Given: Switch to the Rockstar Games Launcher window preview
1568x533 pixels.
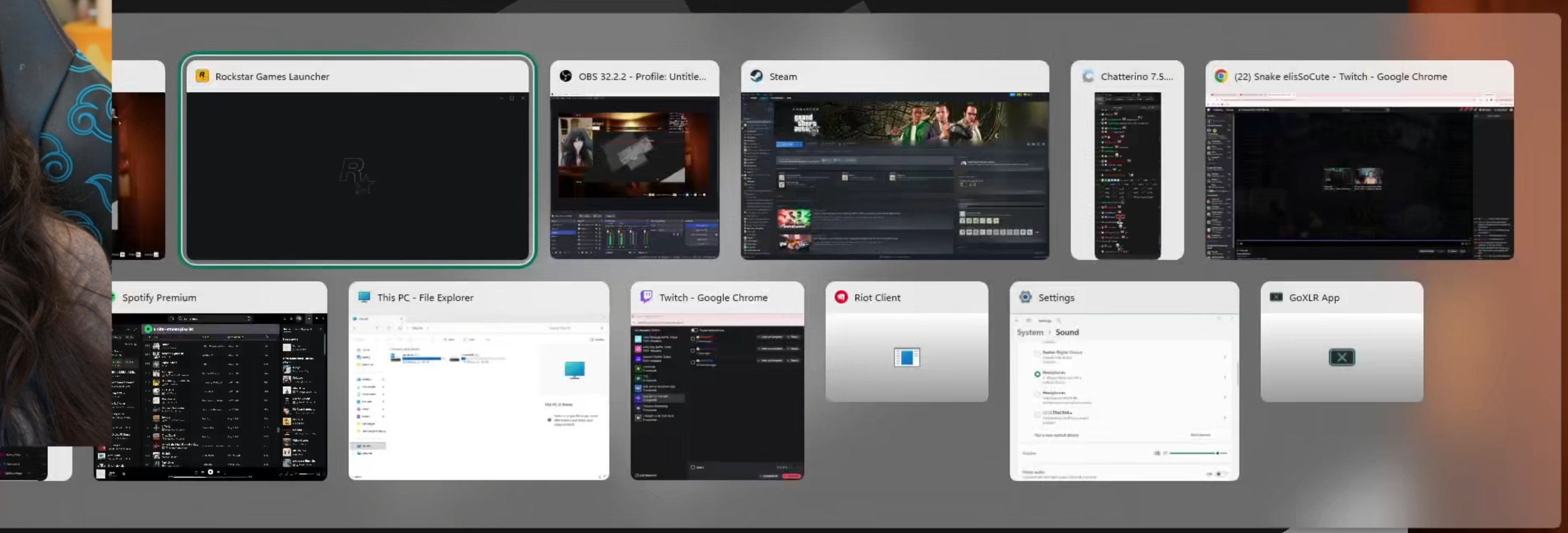Looking at the screenshot, I should pos(358,176).
